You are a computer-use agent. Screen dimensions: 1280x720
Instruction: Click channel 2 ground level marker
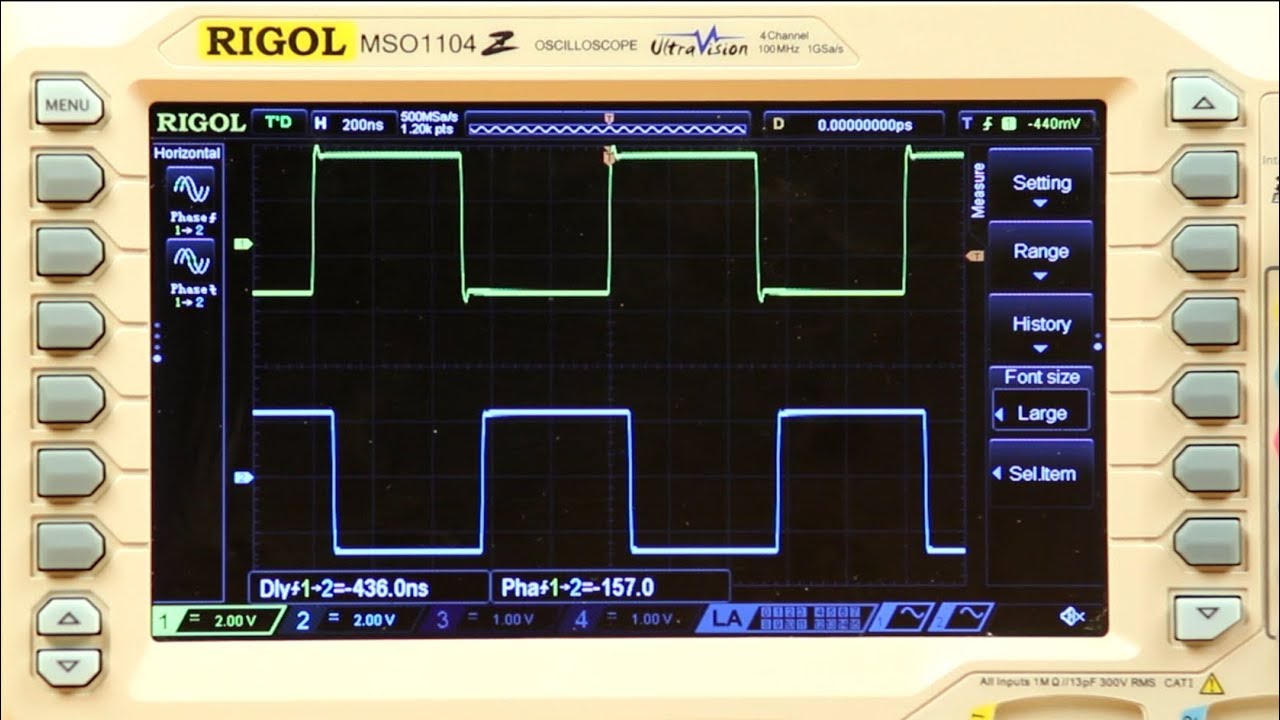pos(243,478)
